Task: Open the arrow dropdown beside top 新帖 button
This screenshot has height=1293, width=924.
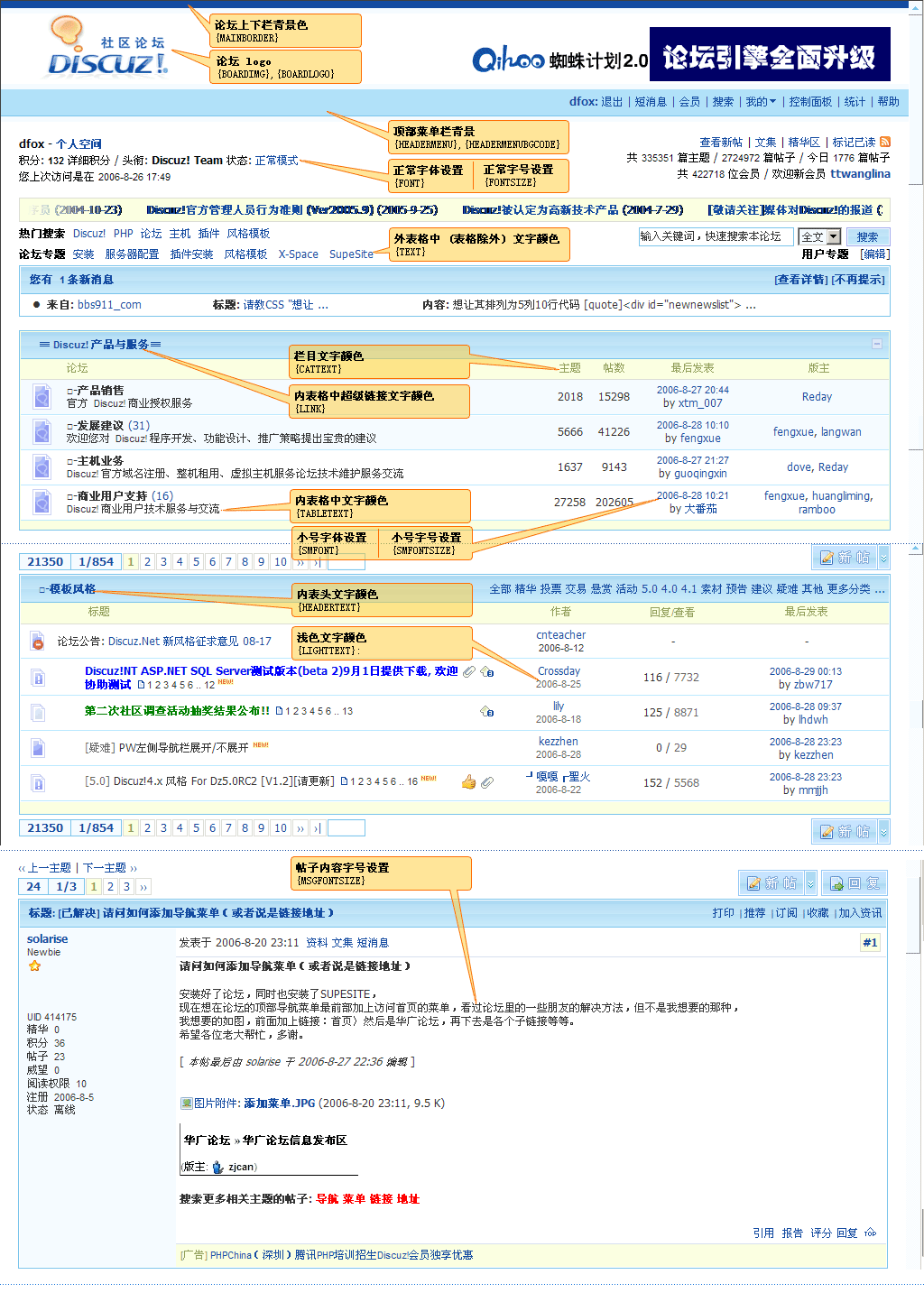Action: pos(883,558)
